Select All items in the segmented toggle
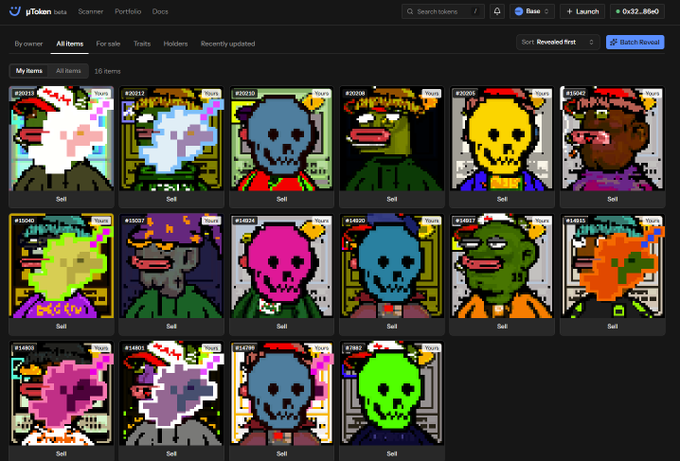Viewport: 680px width, 461px height. click(x=68, y=71)
